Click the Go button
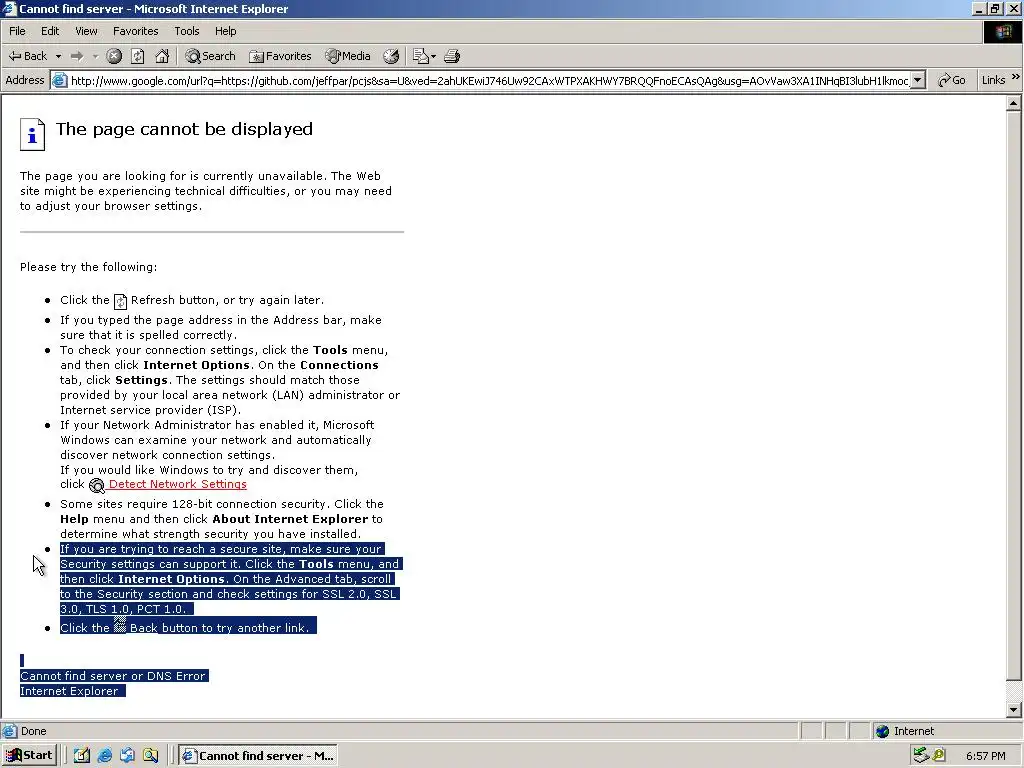This screenshot has height=768, width=1024. click(x=952, y=80)
